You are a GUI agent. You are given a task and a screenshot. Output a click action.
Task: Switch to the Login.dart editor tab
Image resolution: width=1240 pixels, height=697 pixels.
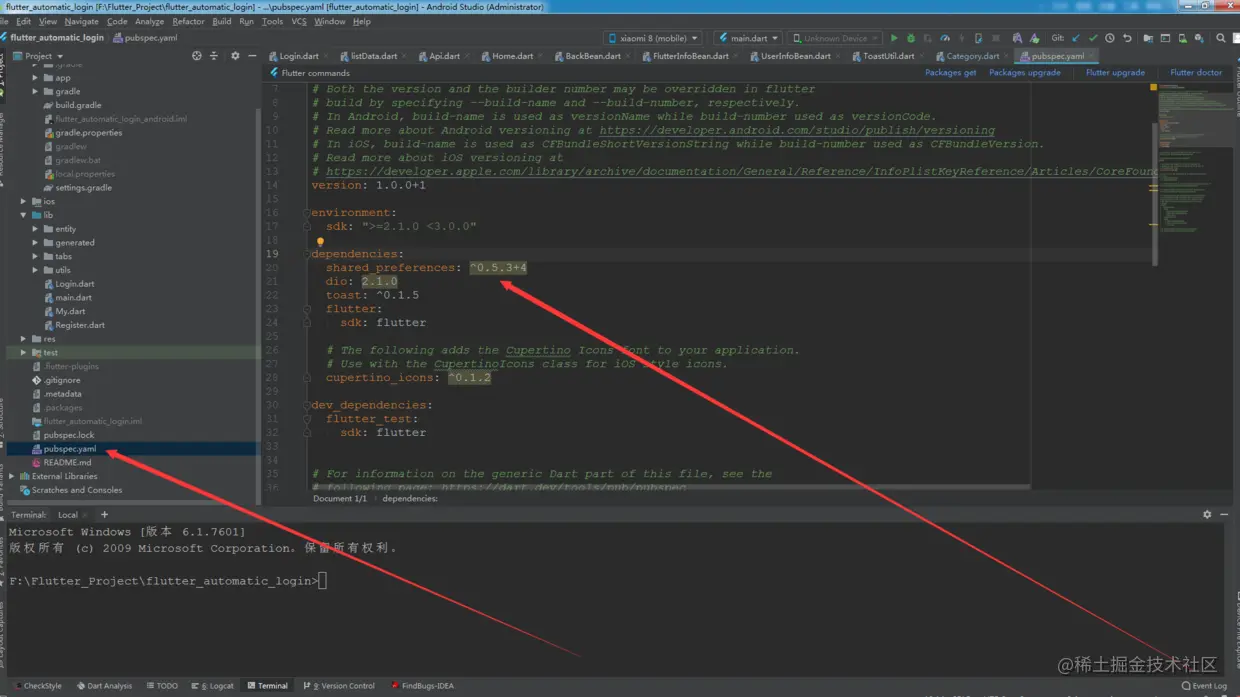pyautogui.click(x=298, y=56)
